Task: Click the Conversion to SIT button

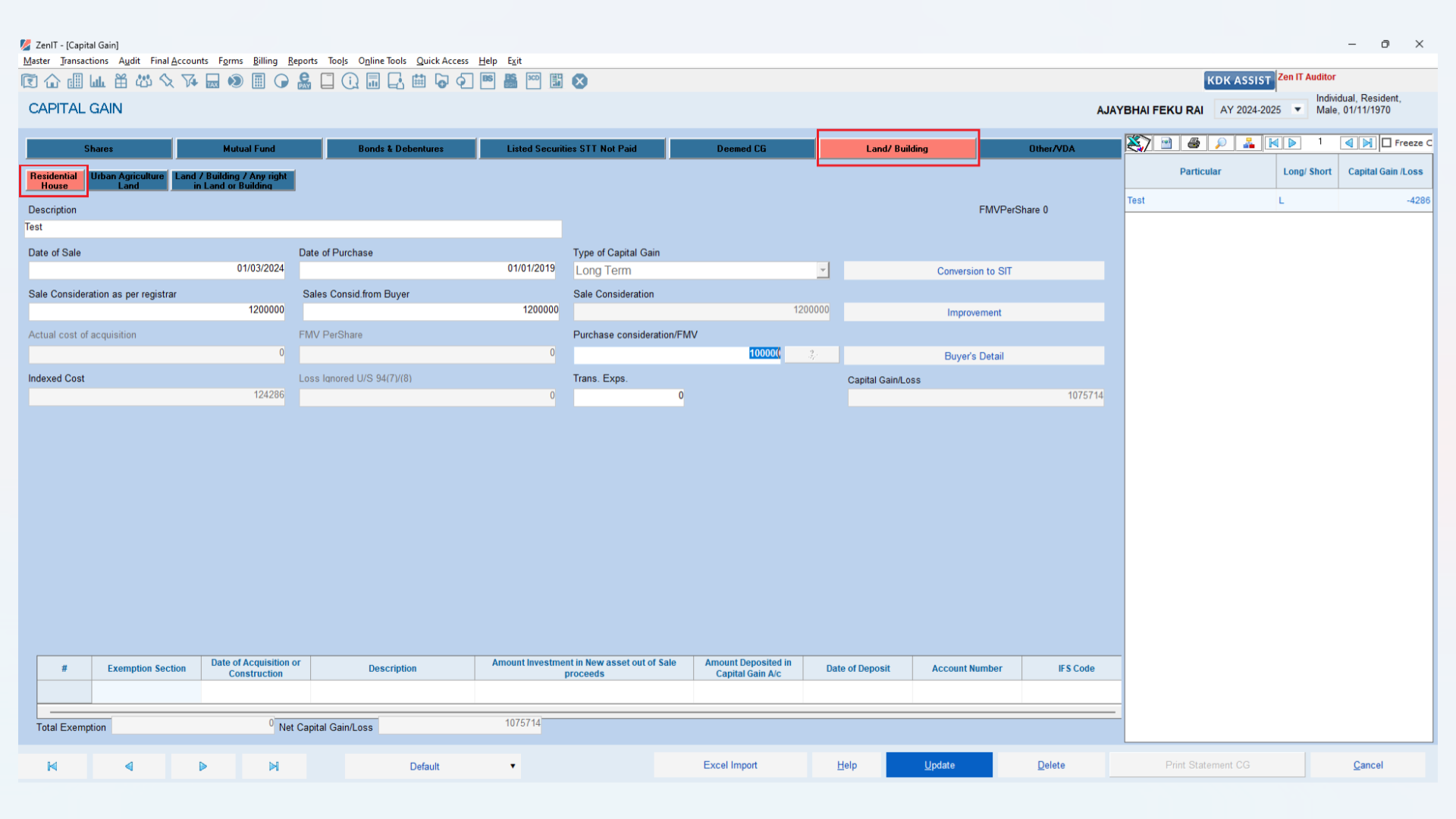Action: coord(974,271)
